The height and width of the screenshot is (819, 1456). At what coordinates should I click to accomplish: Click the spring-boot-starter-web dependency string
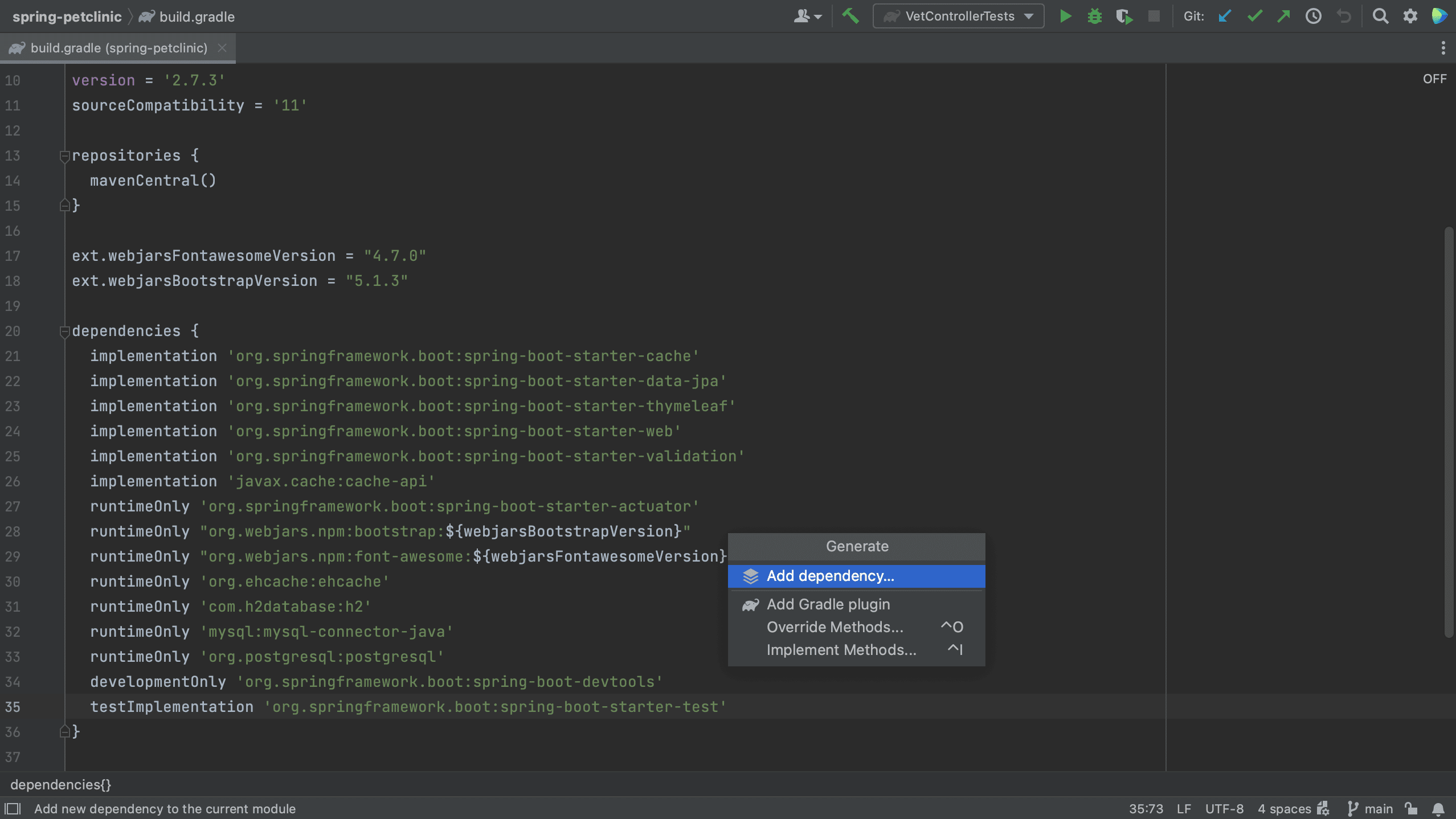pyautogui.click(x=454, y=431)
